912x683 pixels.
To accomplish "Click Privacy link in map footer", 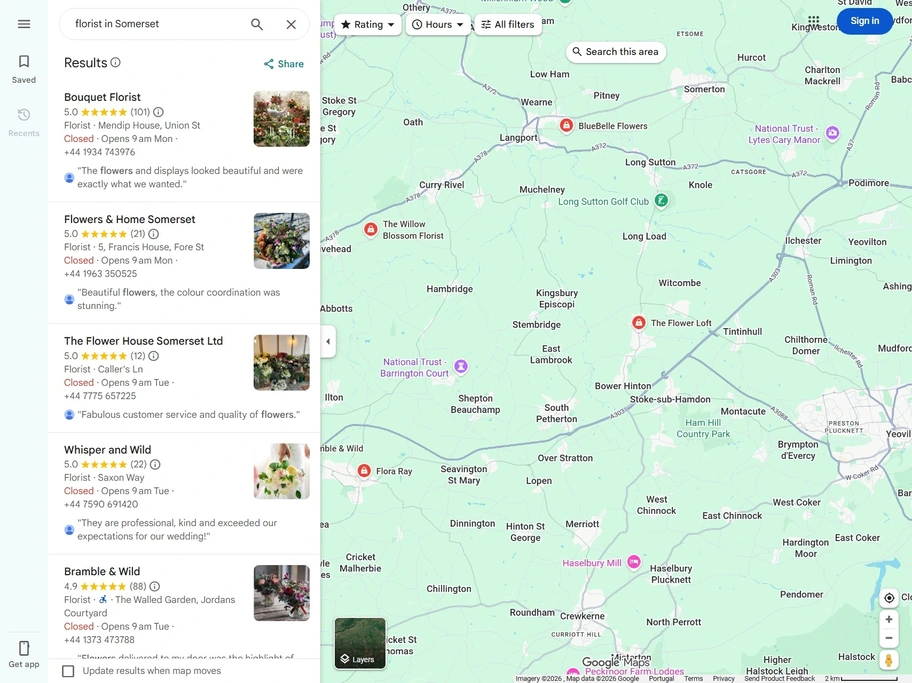I will click(x=724, y=678).
